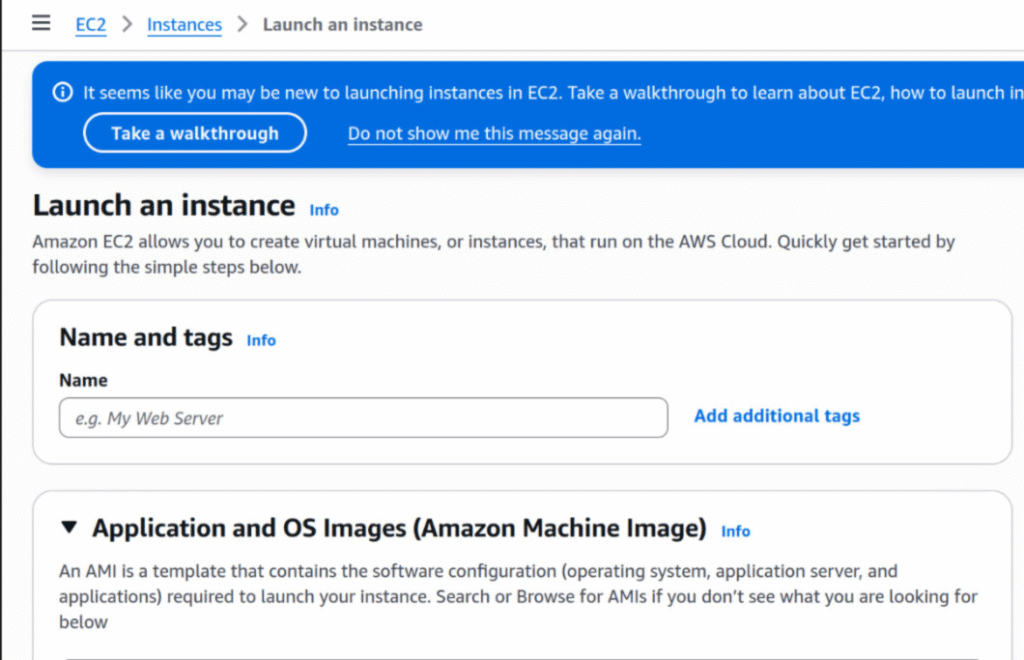Click the Application and OS Images heading text

tap(399, 528)
